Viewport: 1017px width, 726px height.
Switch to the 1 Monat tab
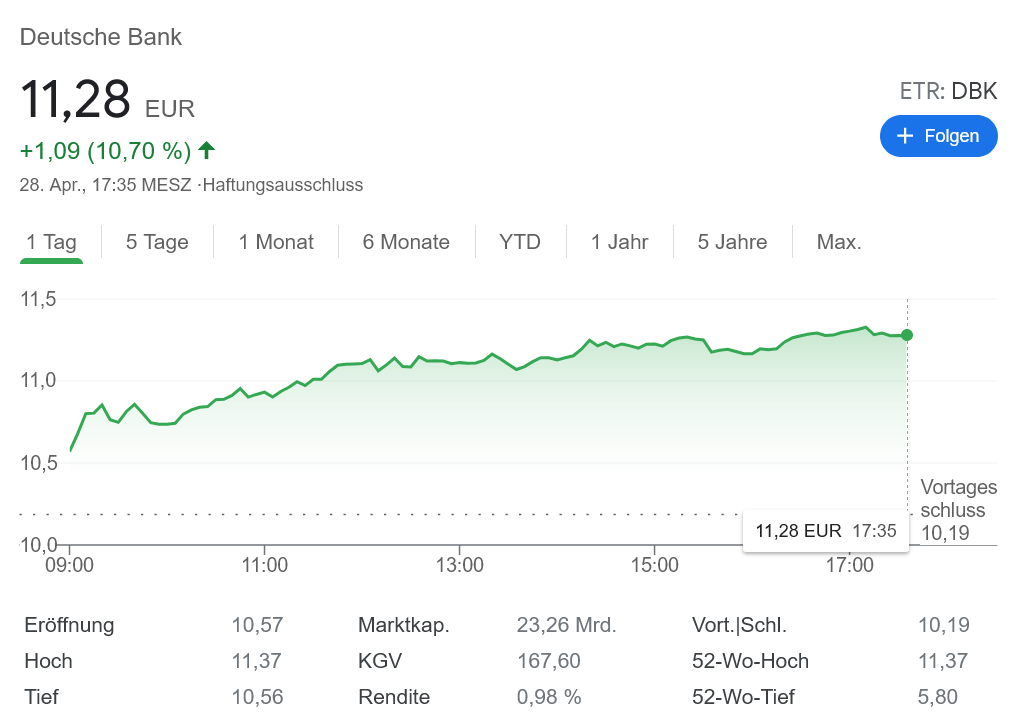276,242
